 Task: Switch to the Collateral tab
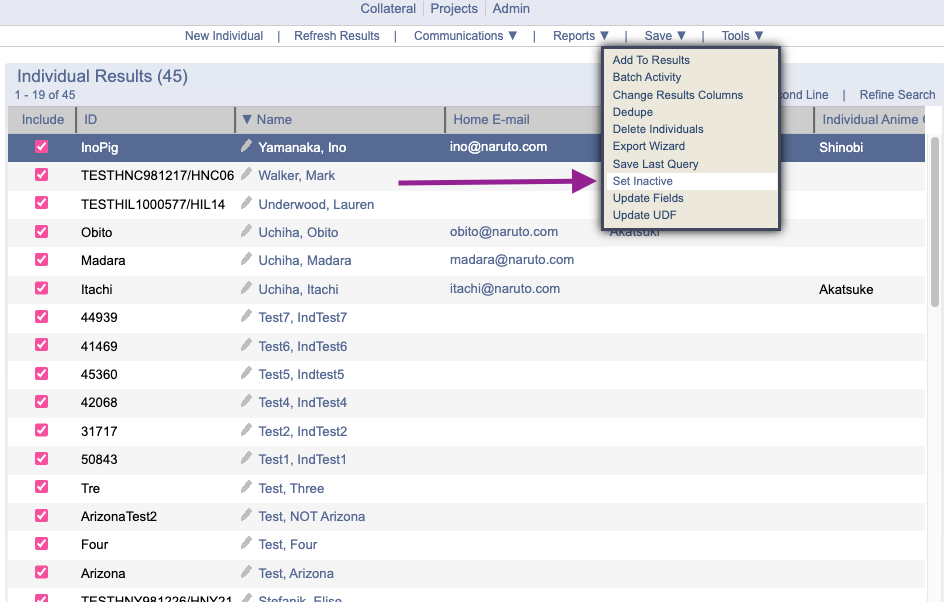point(388,9)
